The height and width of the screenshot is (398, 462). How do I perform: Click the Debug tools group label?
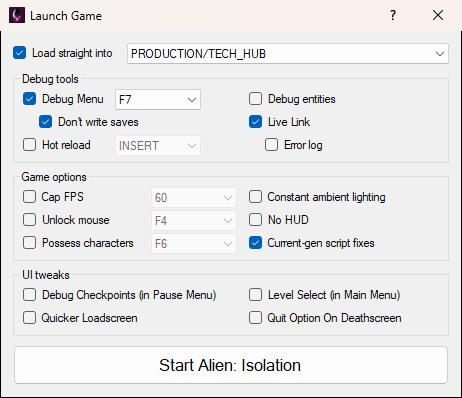[50, 79]
